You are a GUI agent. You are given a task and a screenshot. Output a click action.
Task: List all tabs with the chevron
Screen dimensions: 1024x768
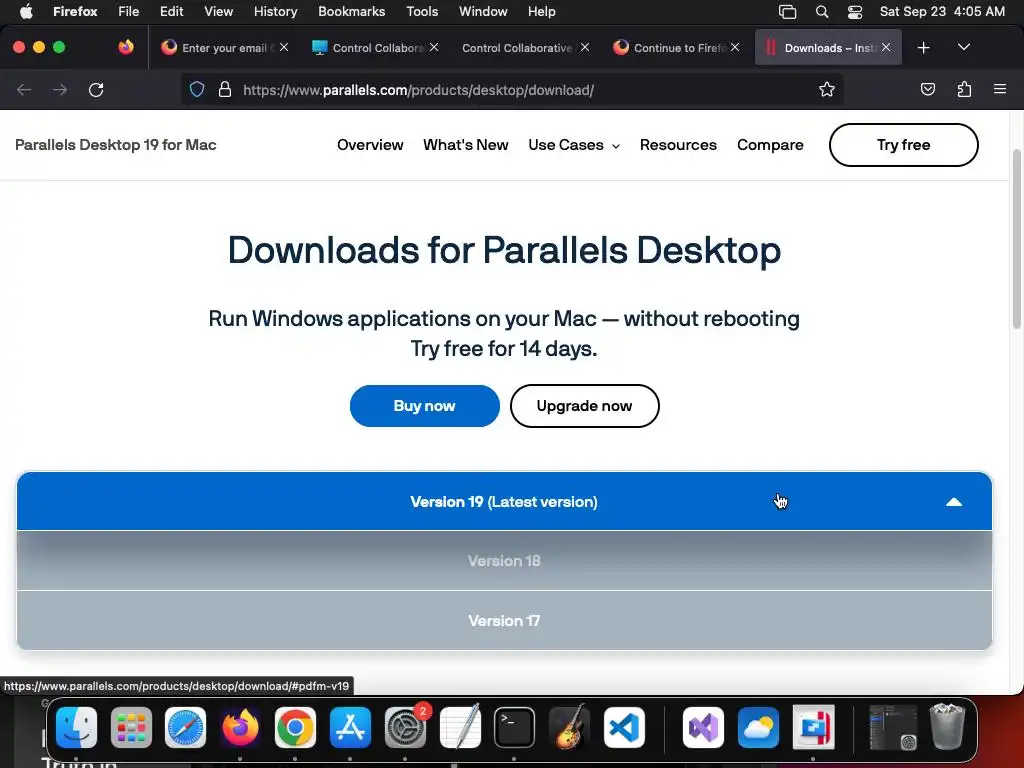(x=963, y=47)
